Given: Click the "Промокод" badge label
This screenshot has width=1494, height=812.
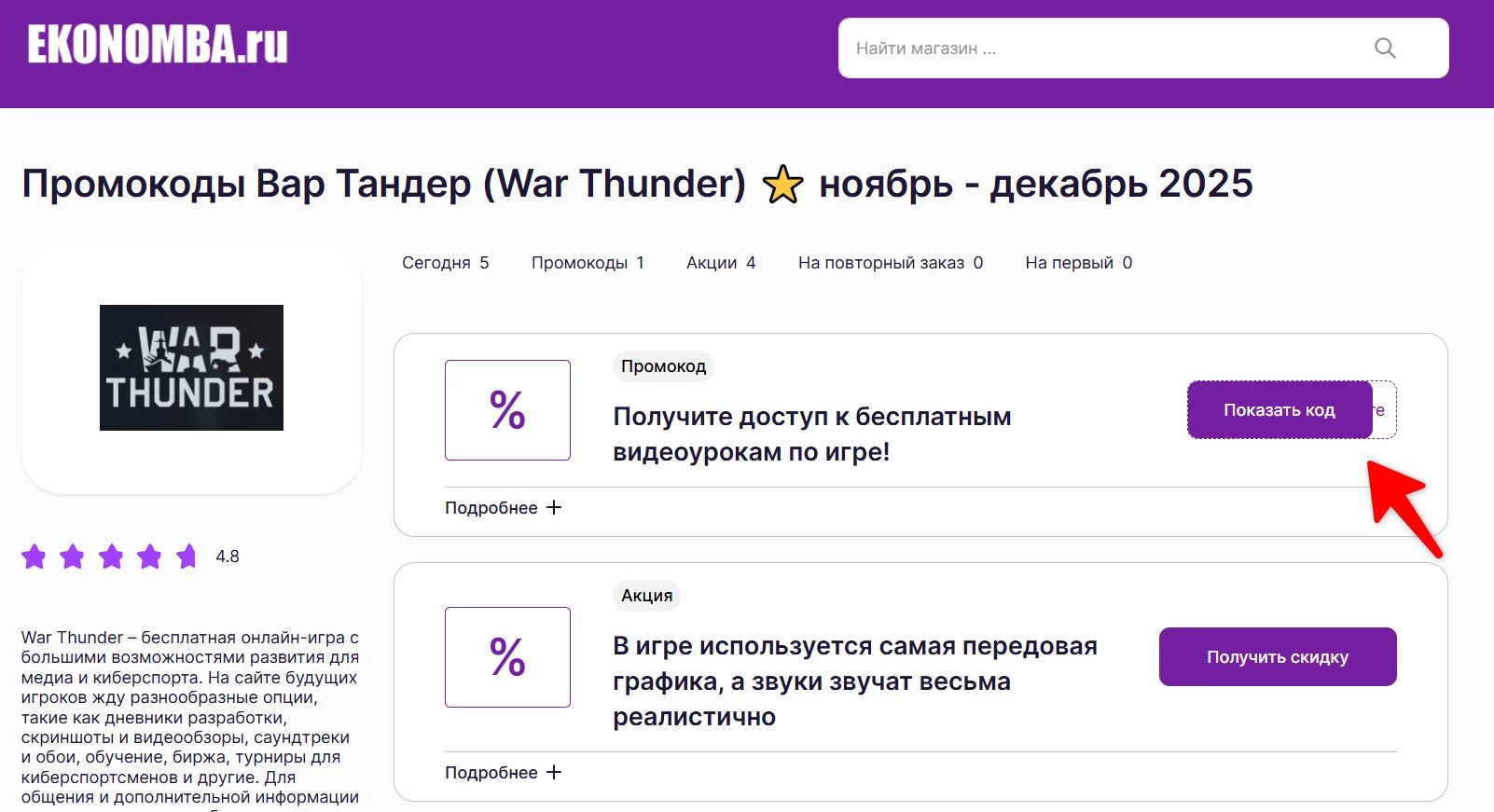Looking at the screenshot, I should [x=663, y=366].
